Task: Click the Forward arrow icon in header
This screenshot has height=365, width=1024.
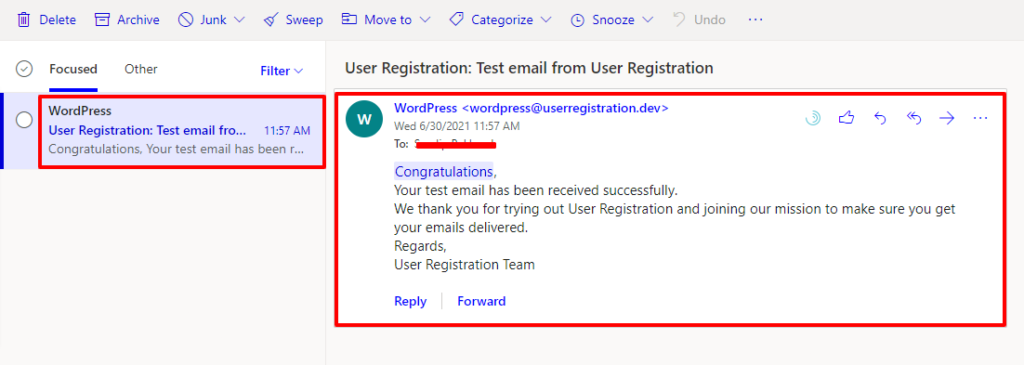Action: (946, 118)
